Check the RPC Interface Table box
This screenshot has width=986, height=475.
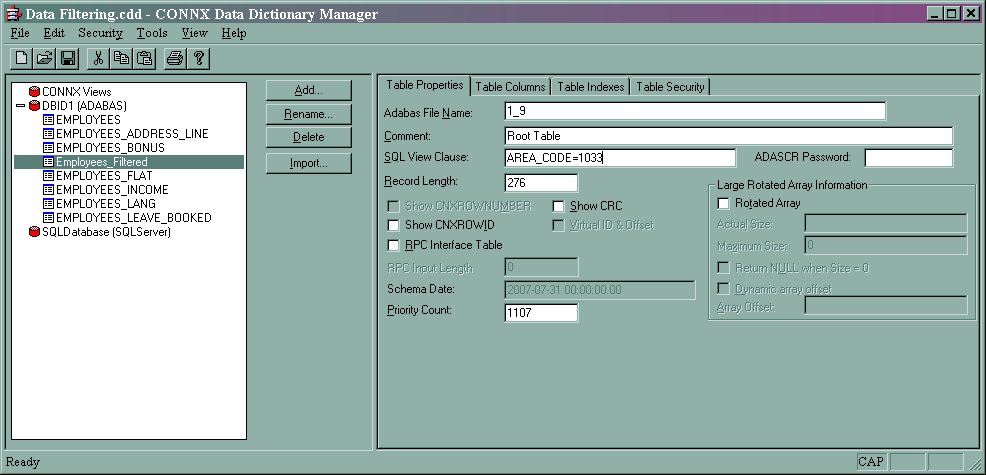tap(394, 245)
